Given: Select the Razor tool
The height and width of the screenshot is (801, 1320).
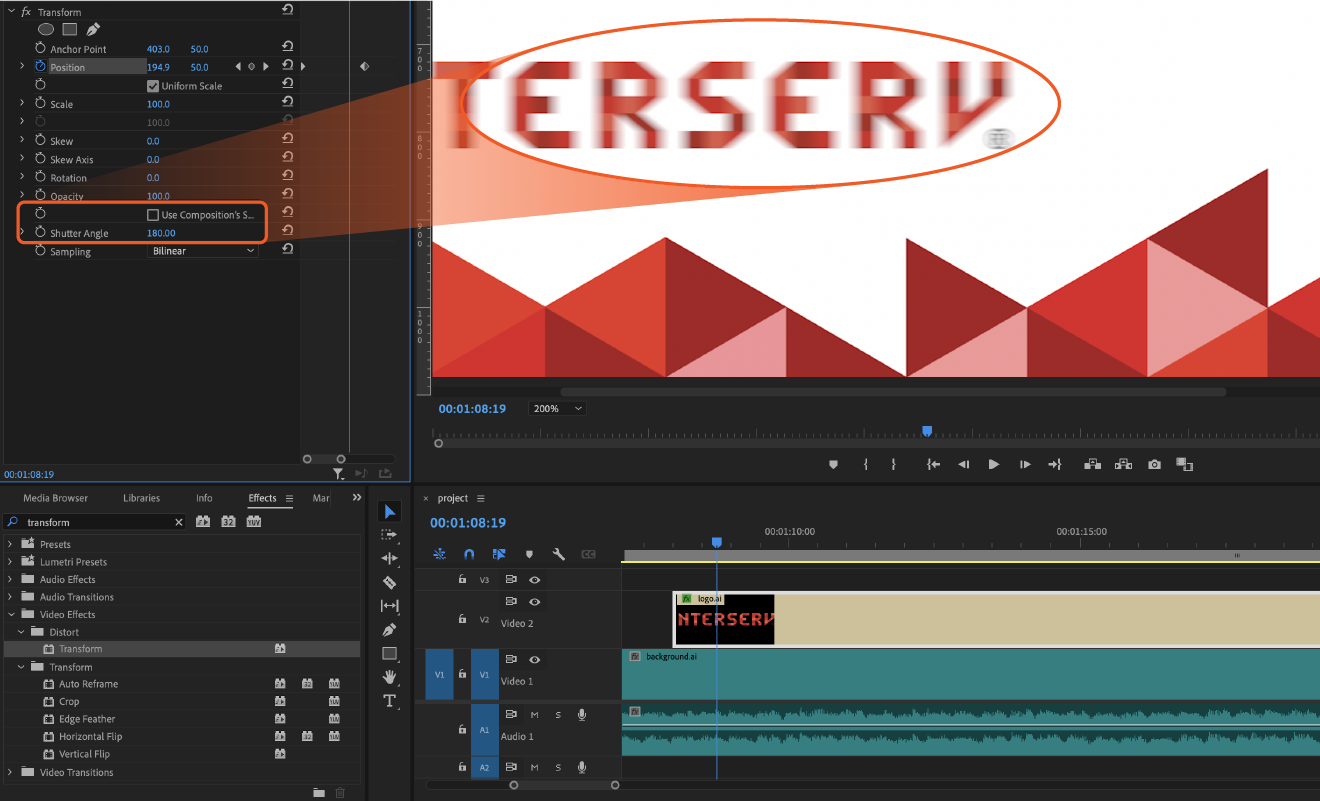Looking at the screenshot, I should coord(390,582).
